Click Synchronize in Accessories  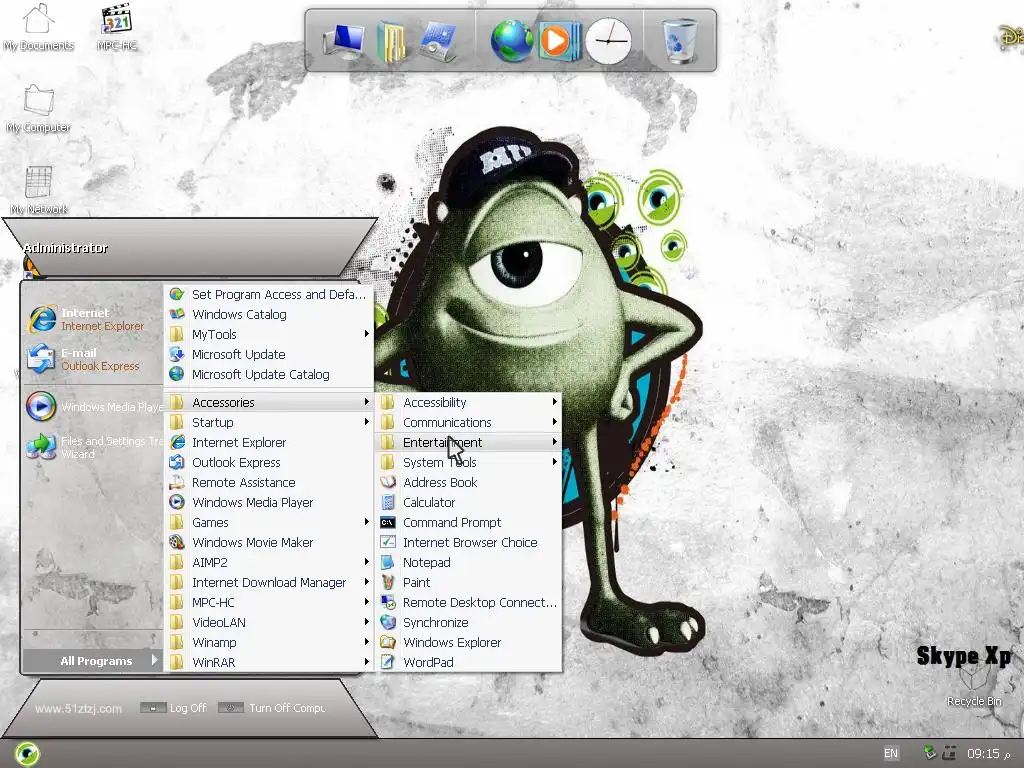tap(469, 622)
